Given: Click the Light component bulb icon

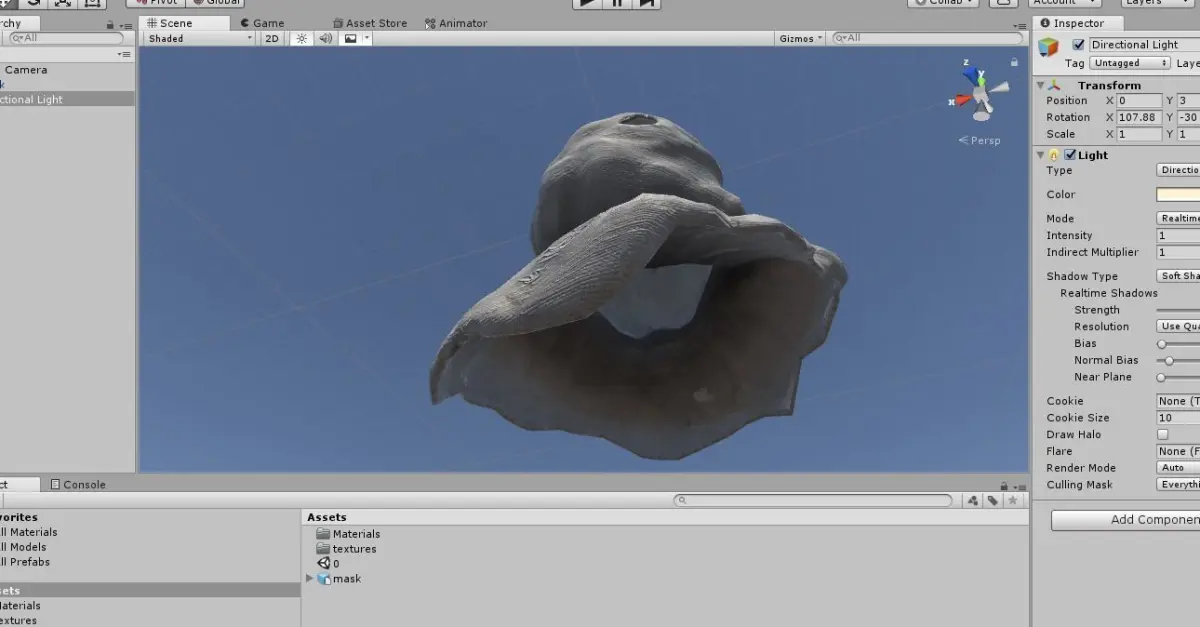Looking at the screenshot, I should point(1054,155).
